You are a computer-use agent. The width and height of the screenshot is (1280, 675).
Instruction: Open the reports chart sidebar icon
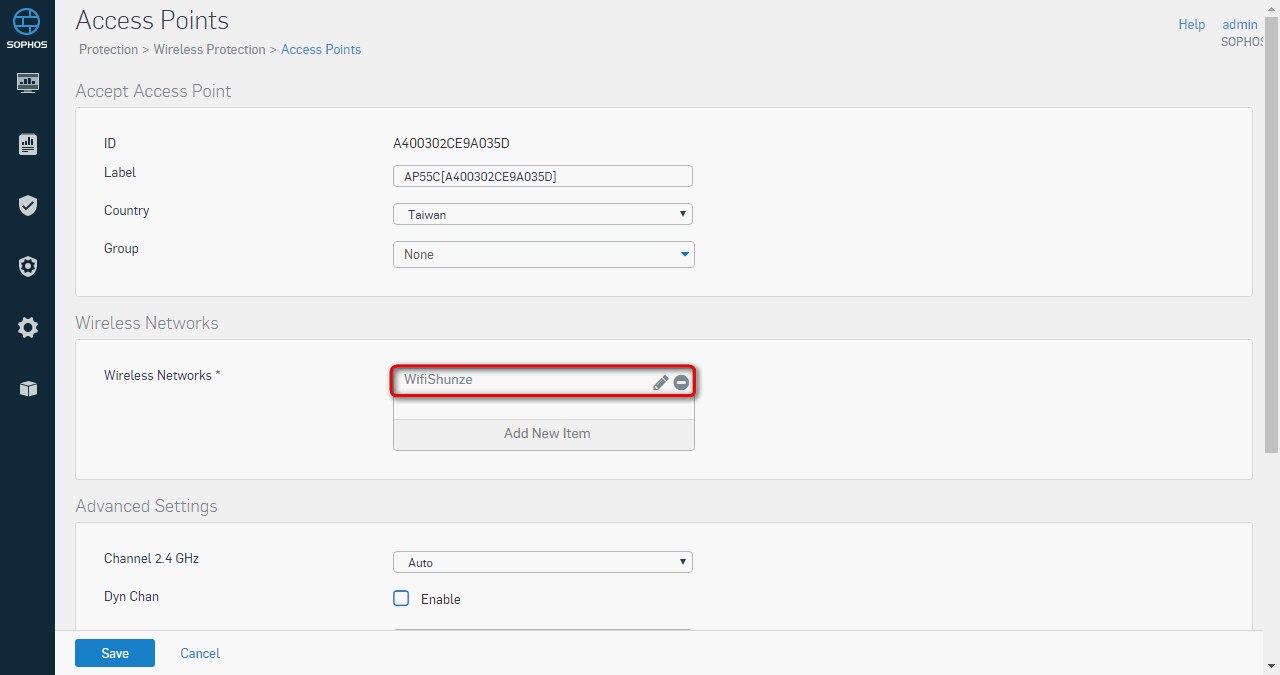[x=28, y=145]
